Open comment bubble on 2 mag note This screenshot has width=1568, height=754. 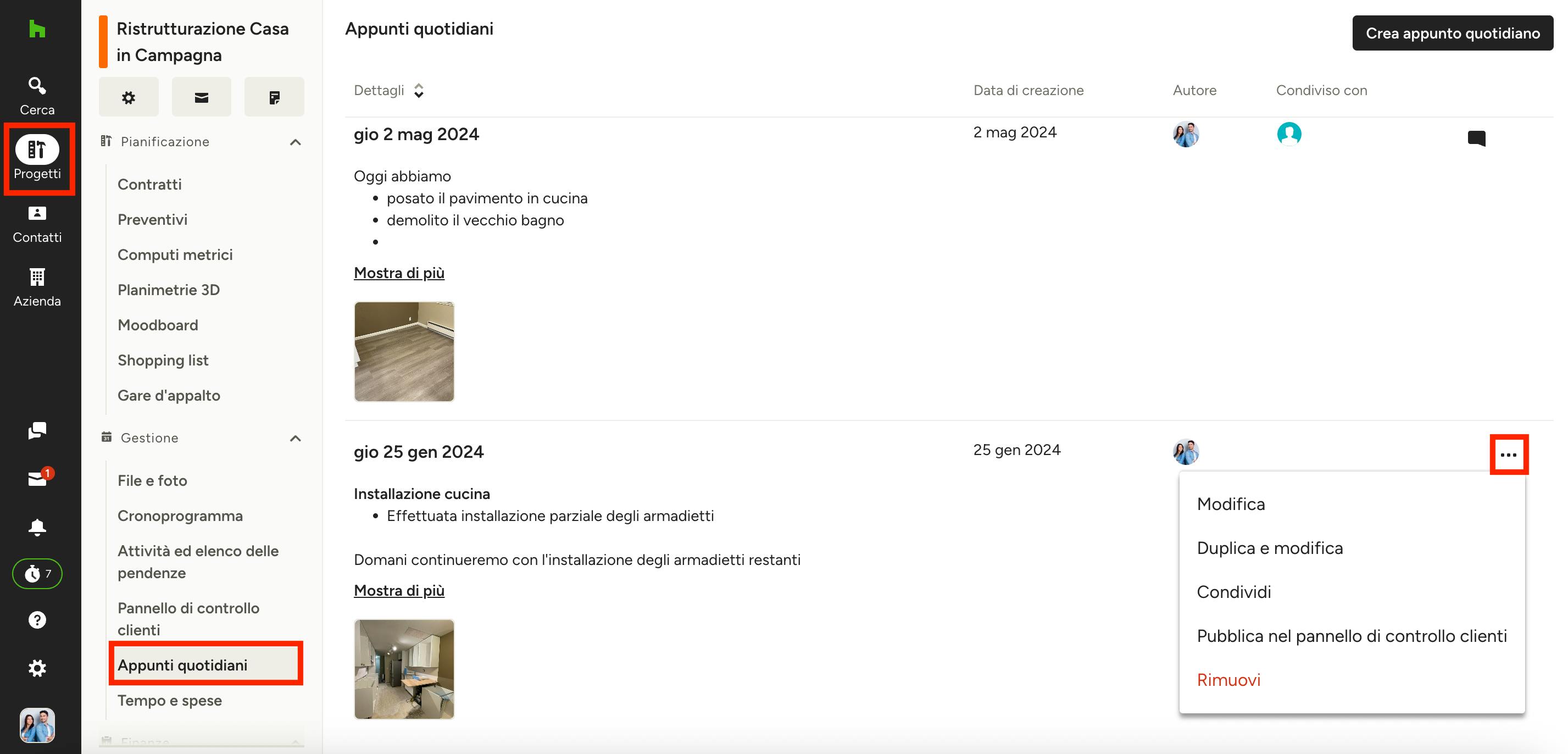tap(1477, 138)
